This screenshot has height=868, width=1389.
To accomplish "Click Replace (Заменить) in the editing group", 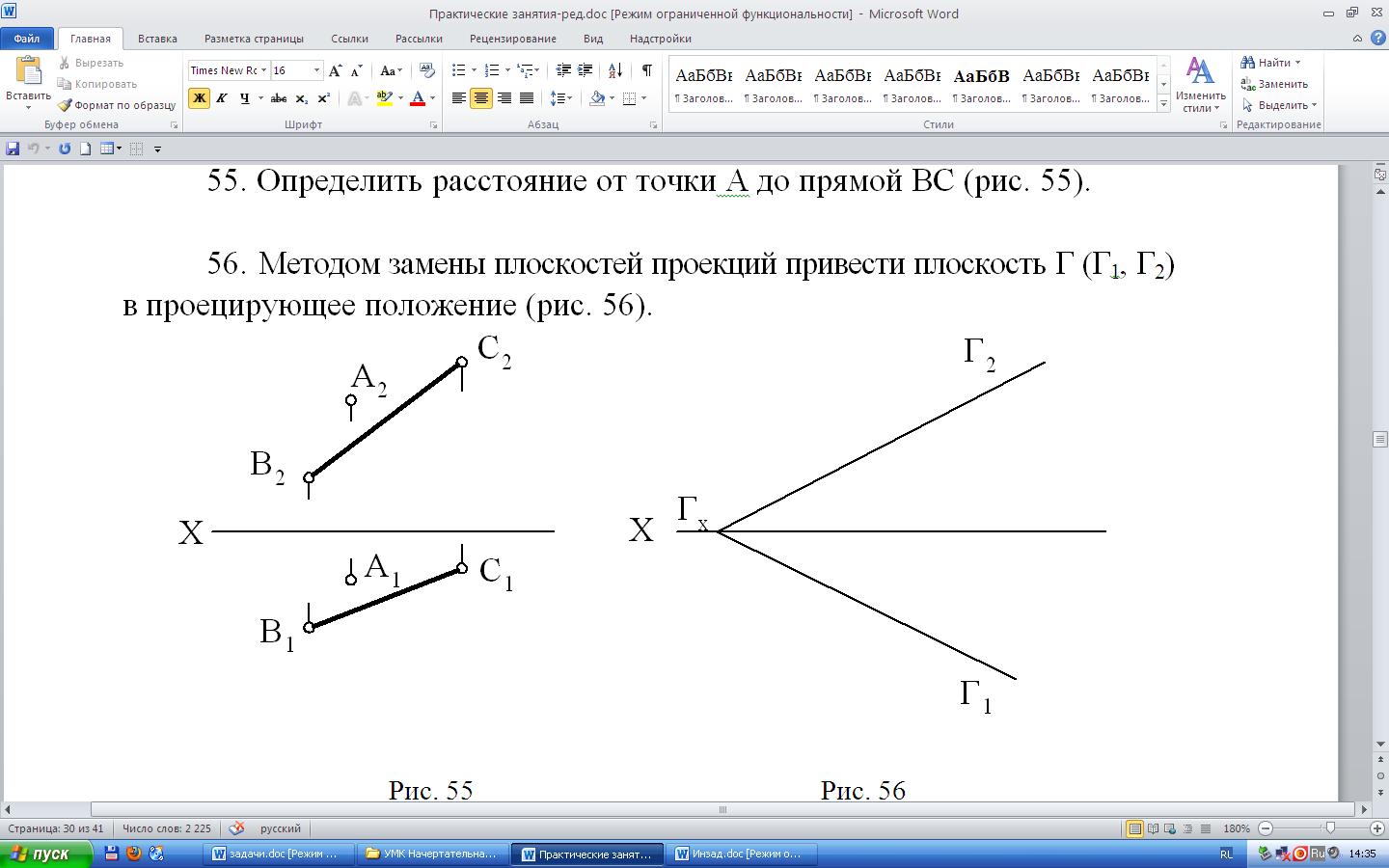I will click(x=1274, y=84).
